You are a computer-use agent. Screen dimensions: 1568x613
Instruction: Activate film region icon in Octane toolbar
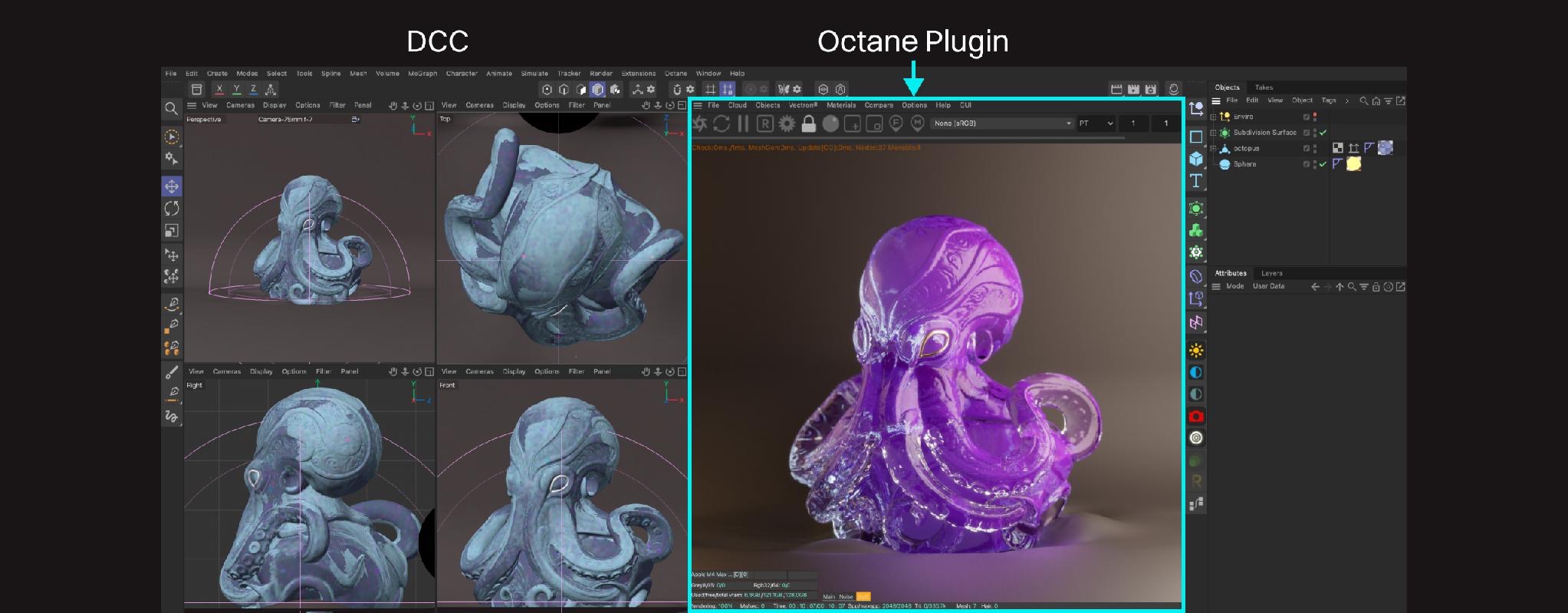pos(874,124)
